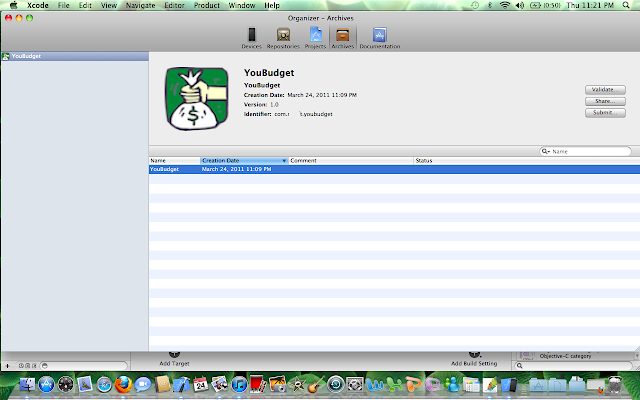Open Finder from the Dock
640x400 pixels.
(x=27, y=384)
